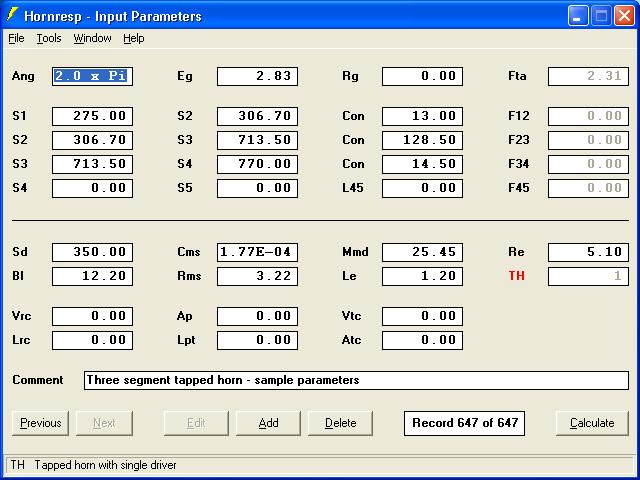This screenshot has width=640, height=480.
Task: Click the F23 greyed field
Action: click(588, 140)
